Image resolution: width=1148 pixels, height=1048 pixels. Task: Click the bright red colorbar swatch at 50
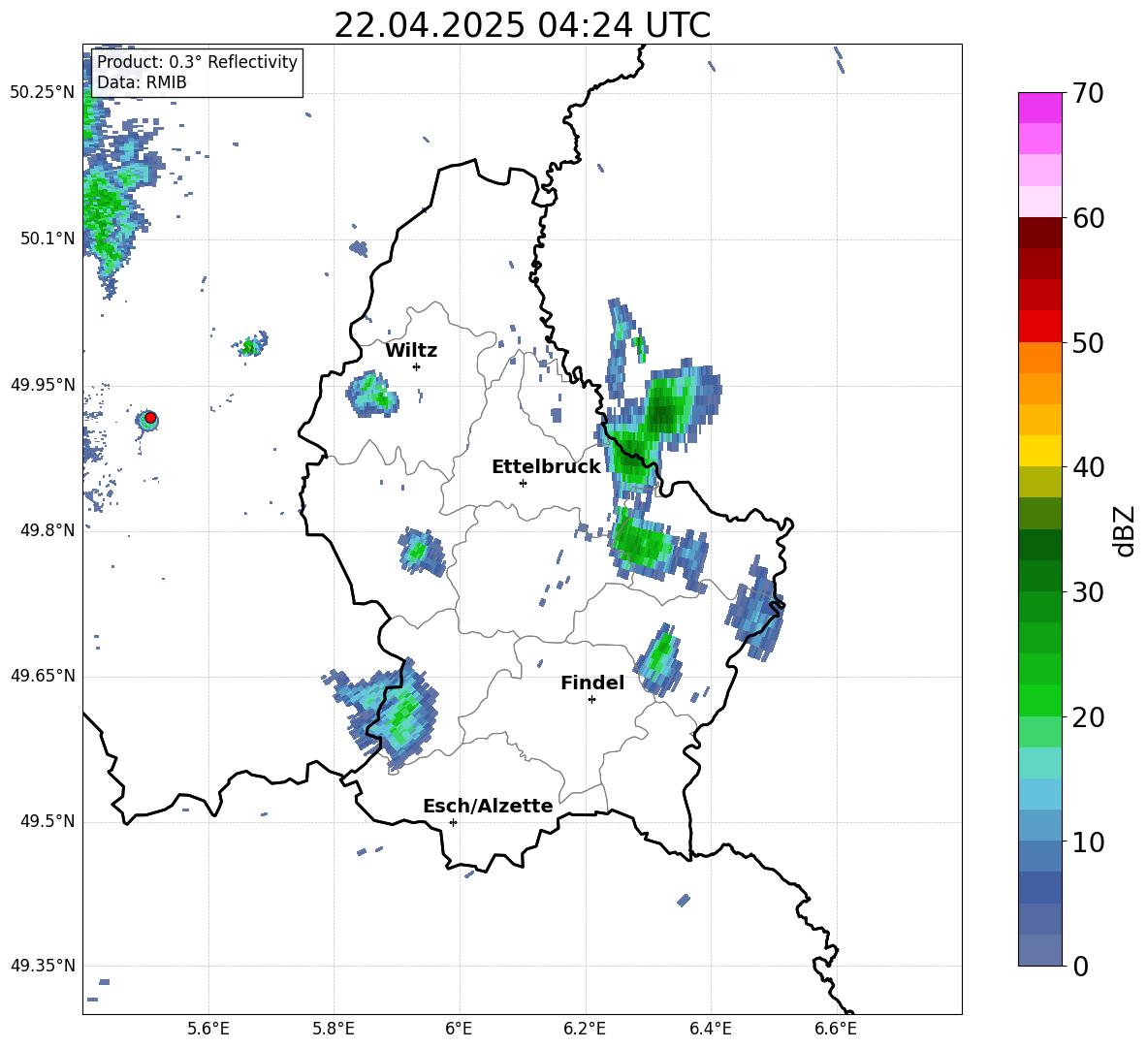tap(1039, 327)
